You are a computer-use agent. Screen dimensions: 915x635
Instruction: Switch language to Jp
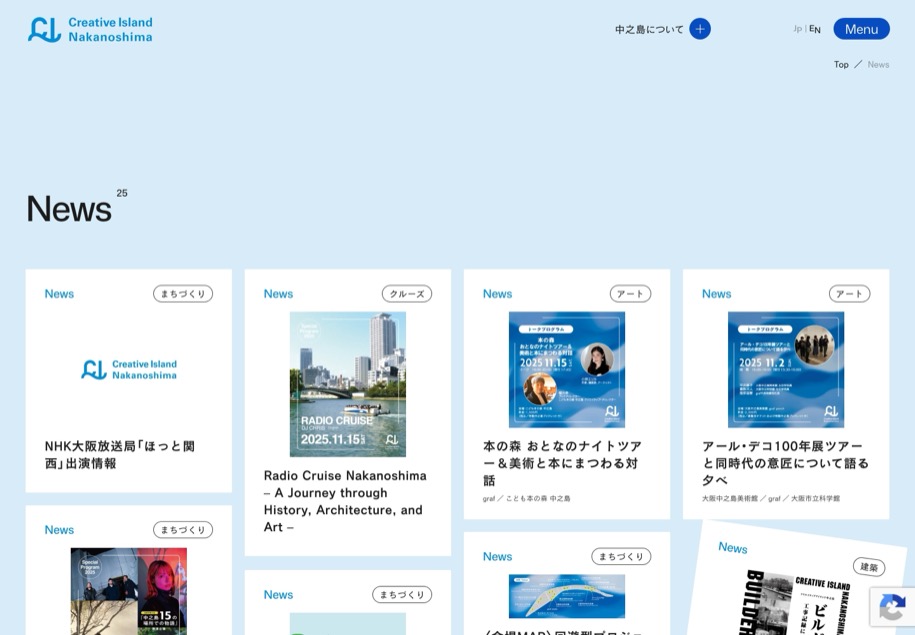(797, 29)
